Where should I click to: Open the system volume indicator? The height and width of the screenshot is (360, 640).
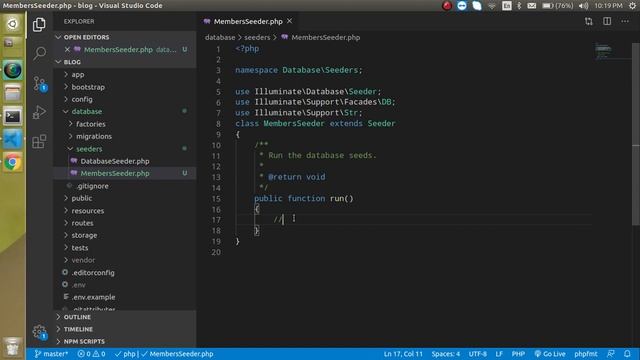584,6
